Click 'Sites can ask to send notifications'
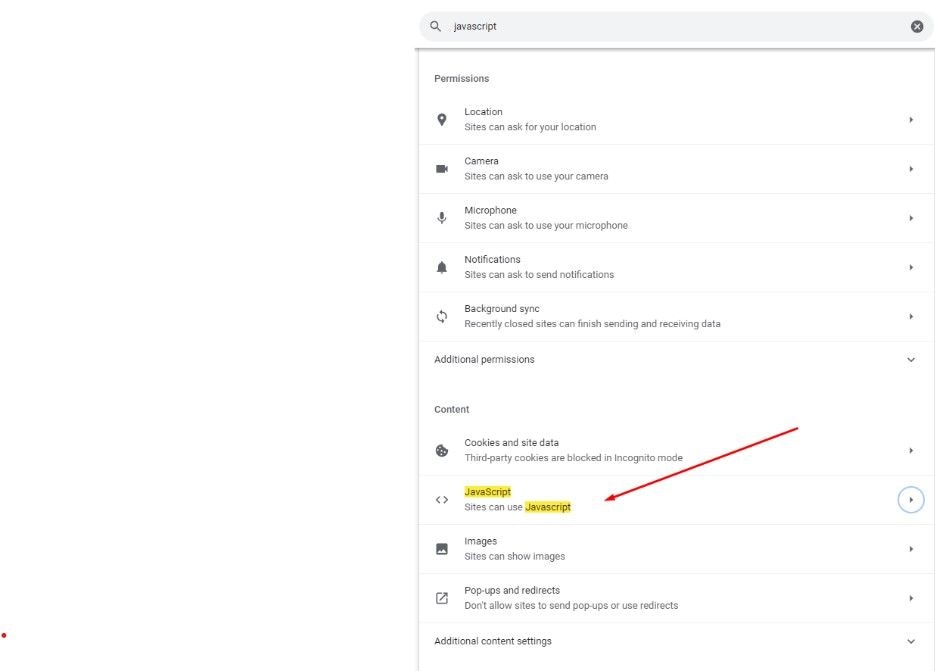This screenshot has width=941, height=671. point(539,274)
